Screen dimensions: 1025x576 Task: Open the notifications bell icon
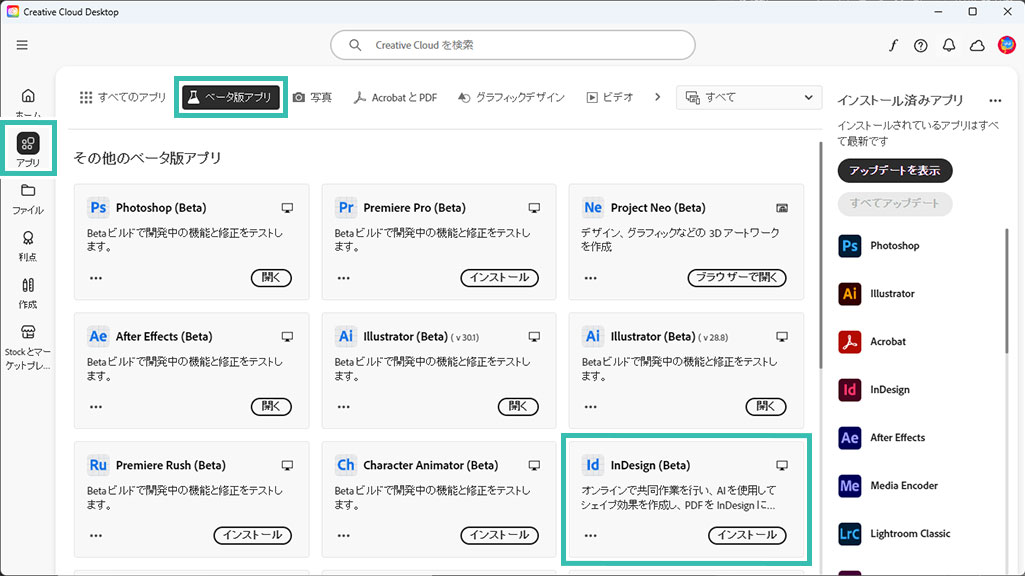click(949, 45)
